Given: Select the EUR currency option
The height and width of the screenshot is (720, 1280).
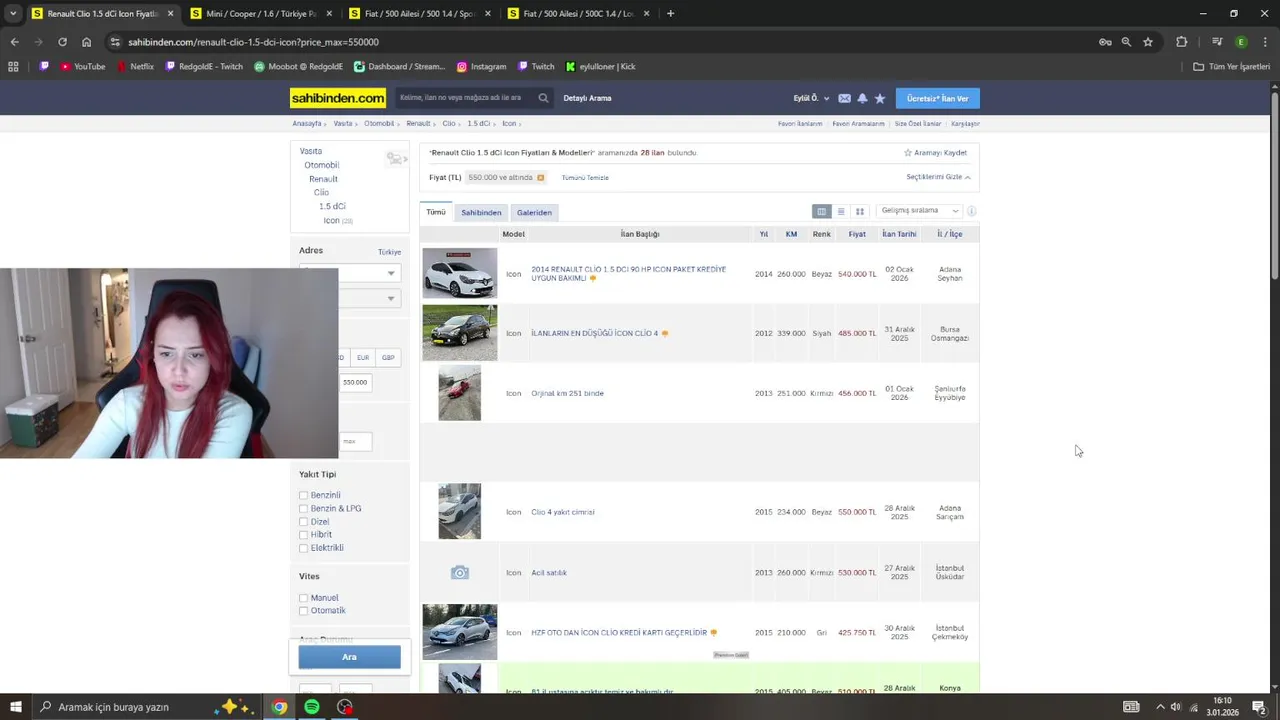Looking at the screenshot, I should [x=363, y=357].
